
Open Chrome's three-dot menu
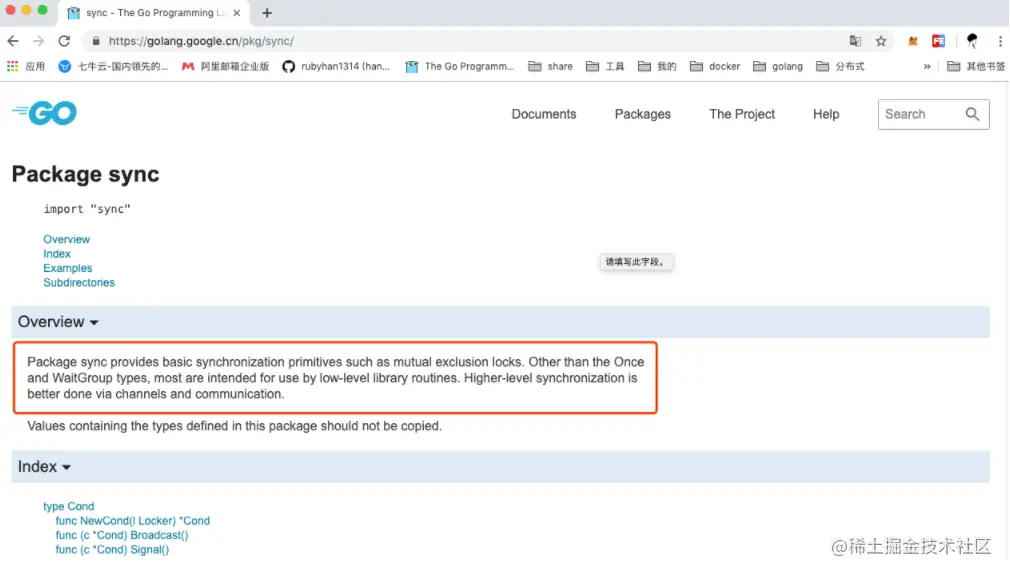(x=1000, y=41)
